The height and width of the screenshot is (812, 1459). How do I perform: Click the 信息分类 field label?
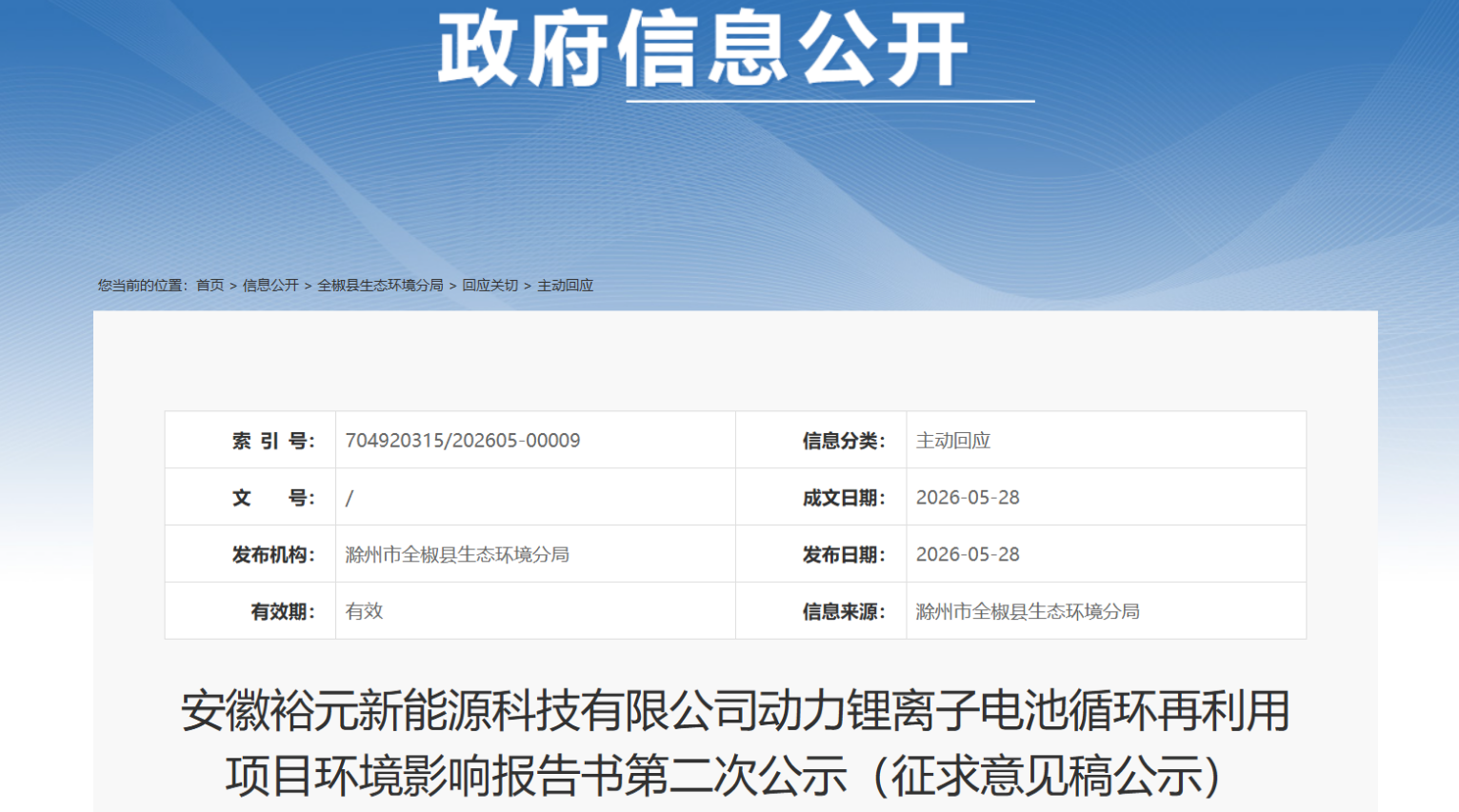(844, 441)
